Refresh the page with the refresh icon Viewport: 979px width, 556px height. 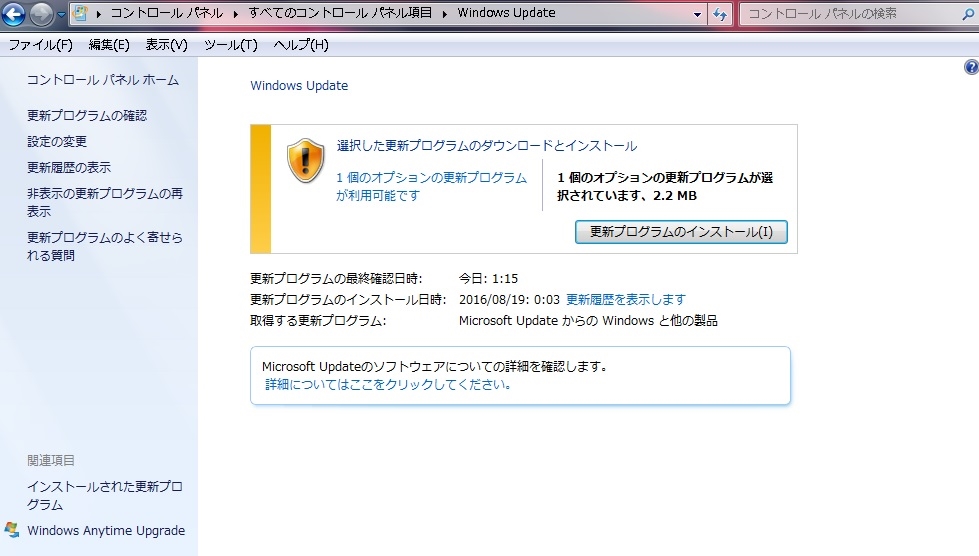coord(720,14)
